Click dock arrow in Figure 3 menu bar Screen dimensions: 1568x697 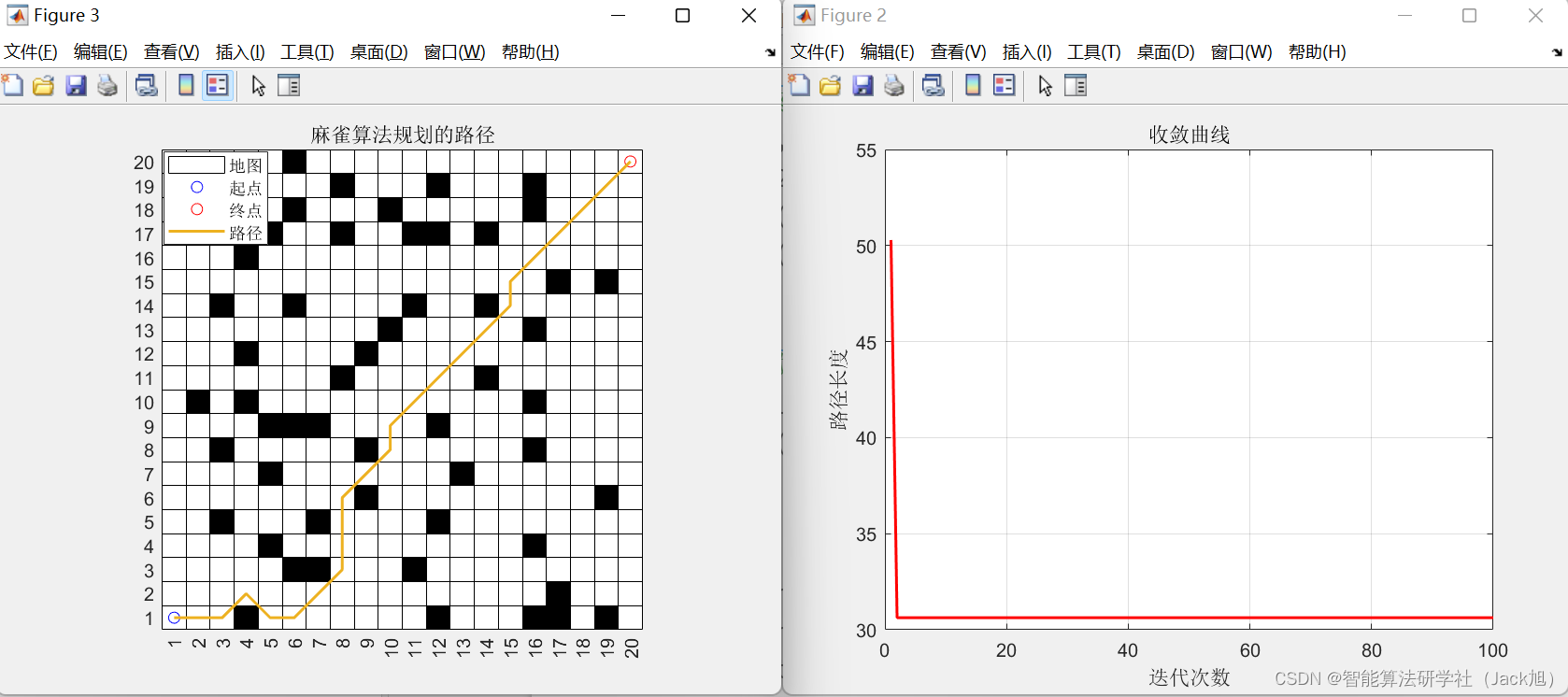tap(770, 52)
